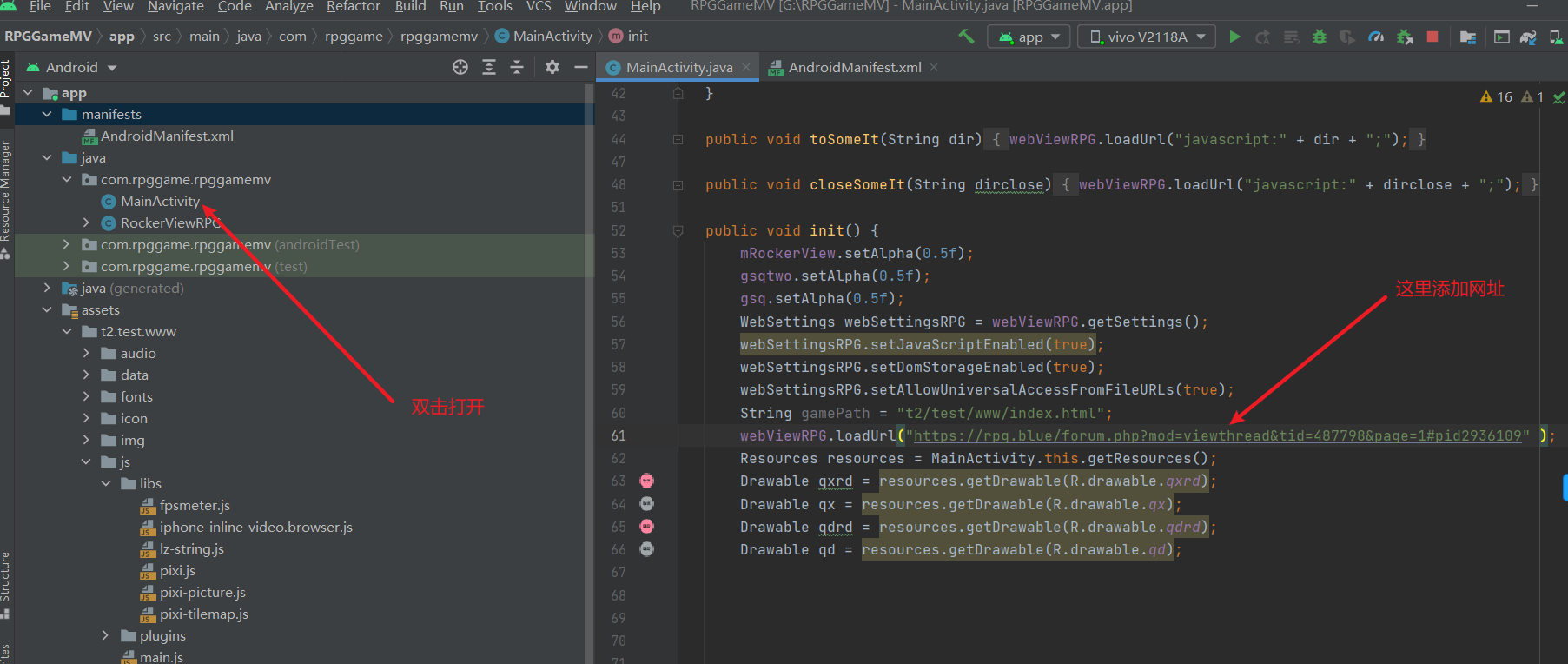
Task: Collapse the init method on line 52
Action: click(678, 230)
